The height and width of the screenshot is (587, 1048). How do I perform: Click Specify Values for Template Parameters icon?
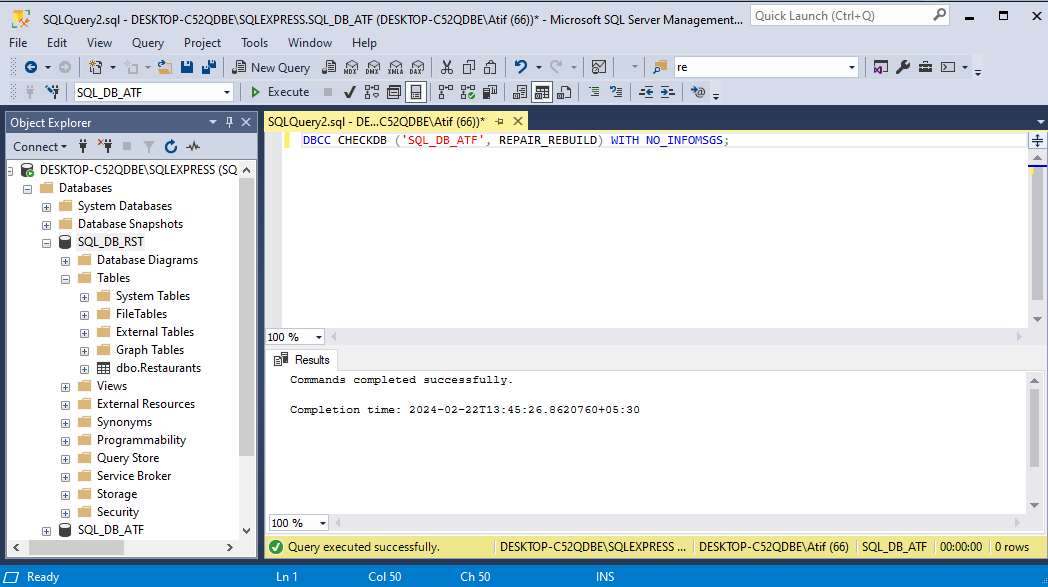tap(698, 92)
